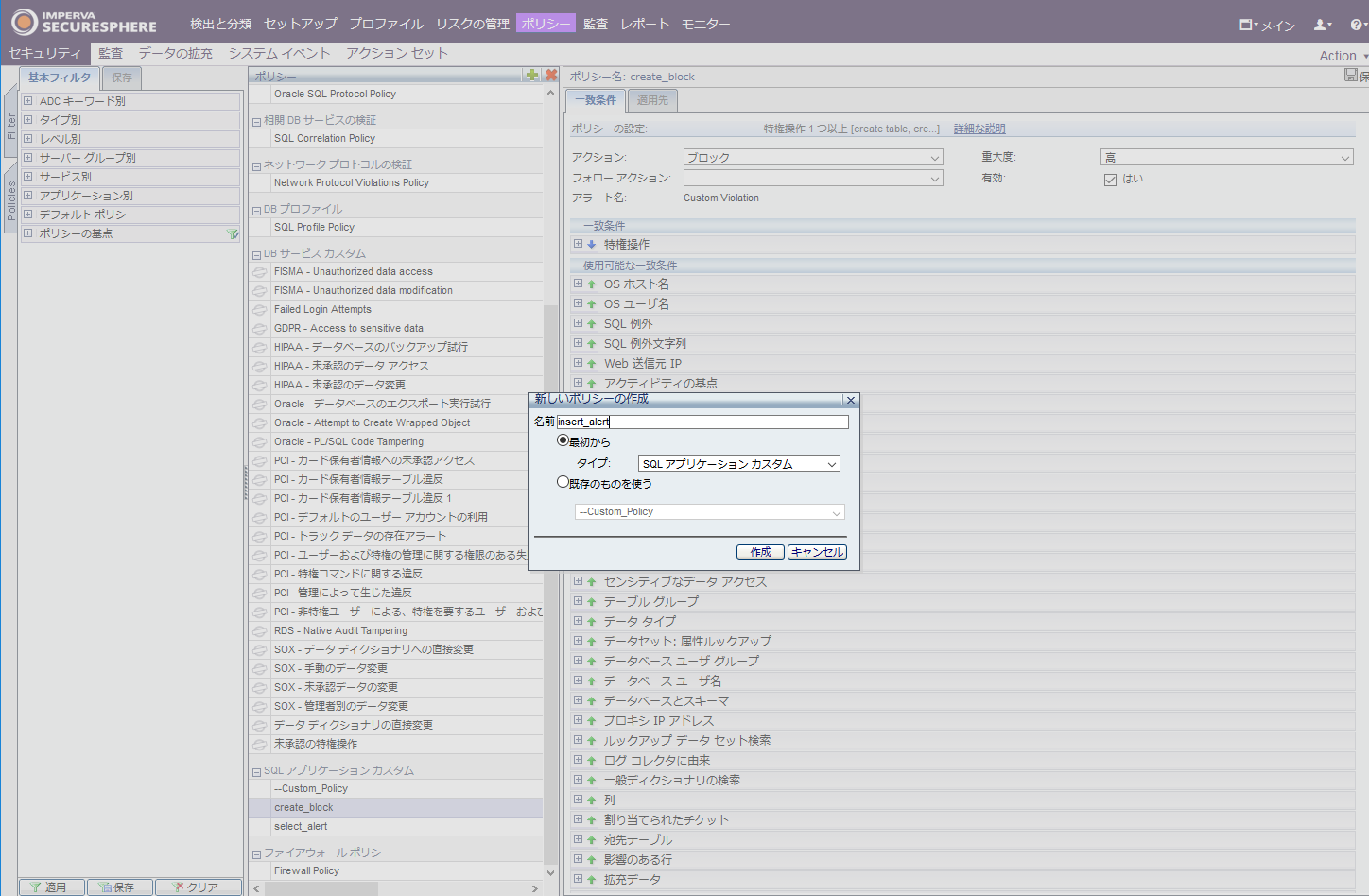
Task: Click green arrow icon next to OS ホスト名
Action: tap(592, 284)
